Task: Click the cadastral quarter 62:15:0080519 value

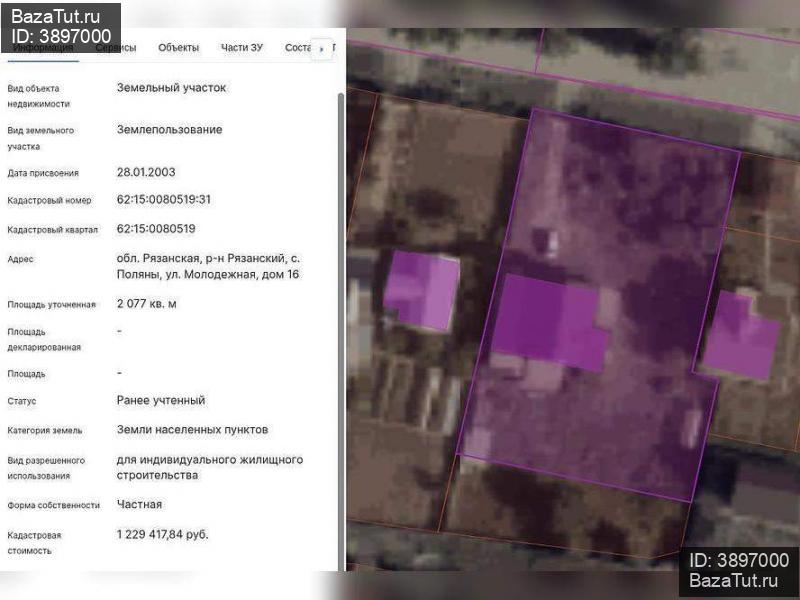Action: 156,229
